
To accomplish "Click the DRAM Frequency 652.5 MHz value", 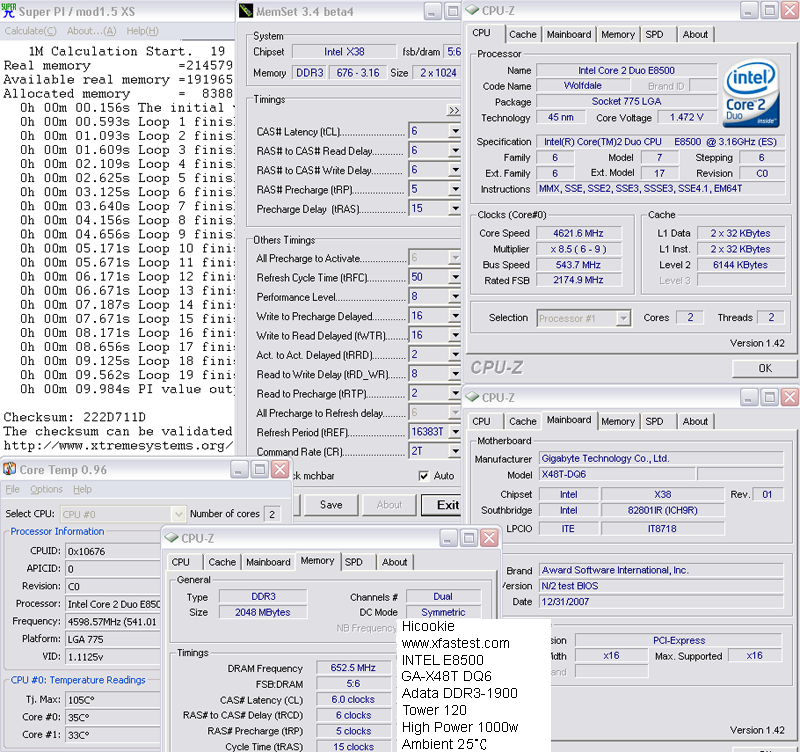I will 353,667.
